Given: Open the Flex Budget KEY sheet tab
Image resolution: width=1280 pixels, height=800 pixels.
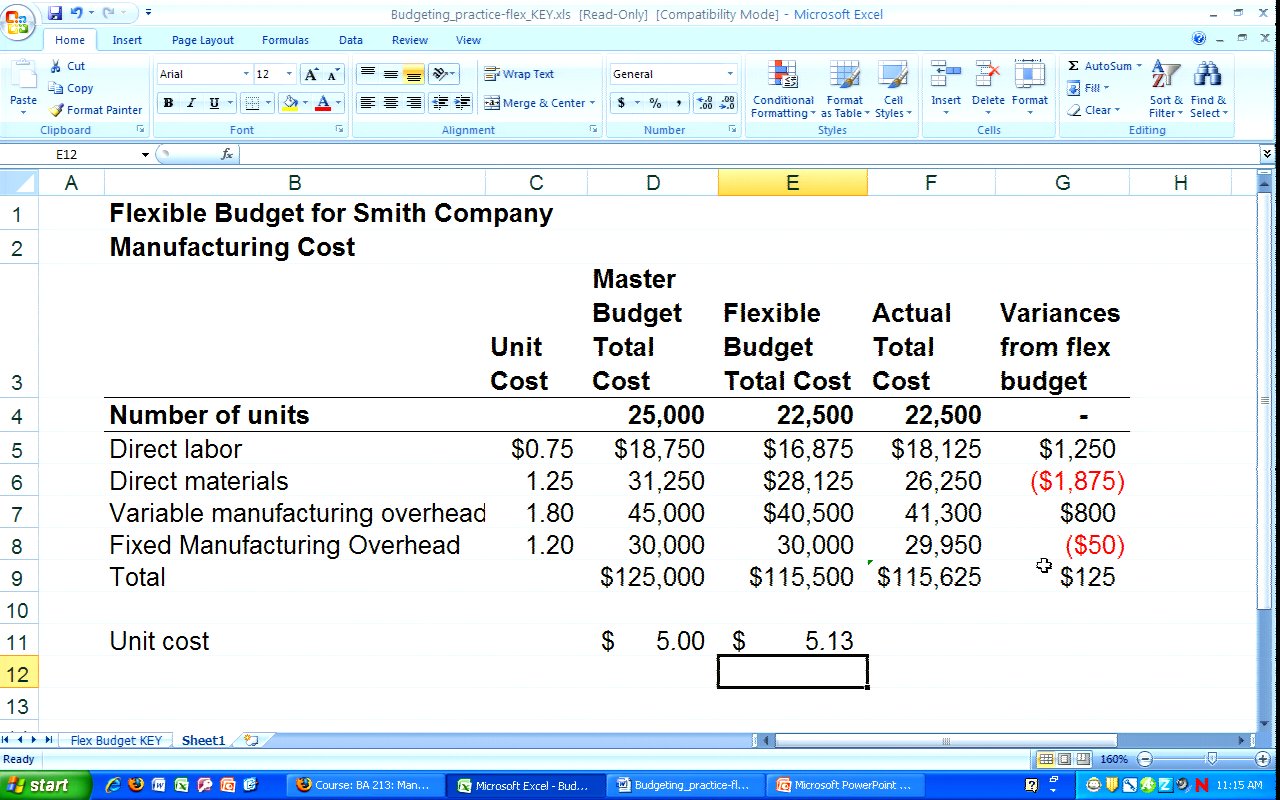Looking at the screenshot, I should click(115, 741).
